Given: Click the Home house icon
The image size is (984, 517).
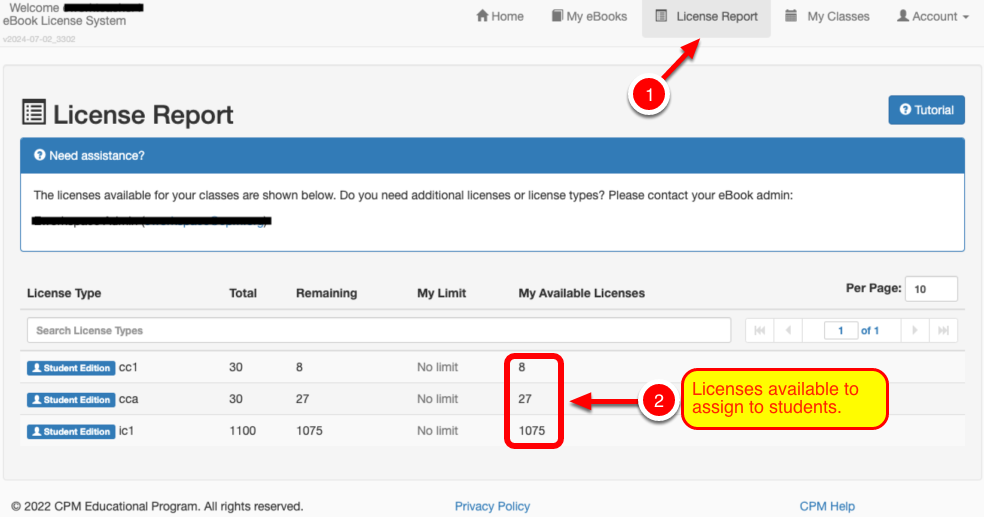Looking at the screenshot, I should [482, 16].
